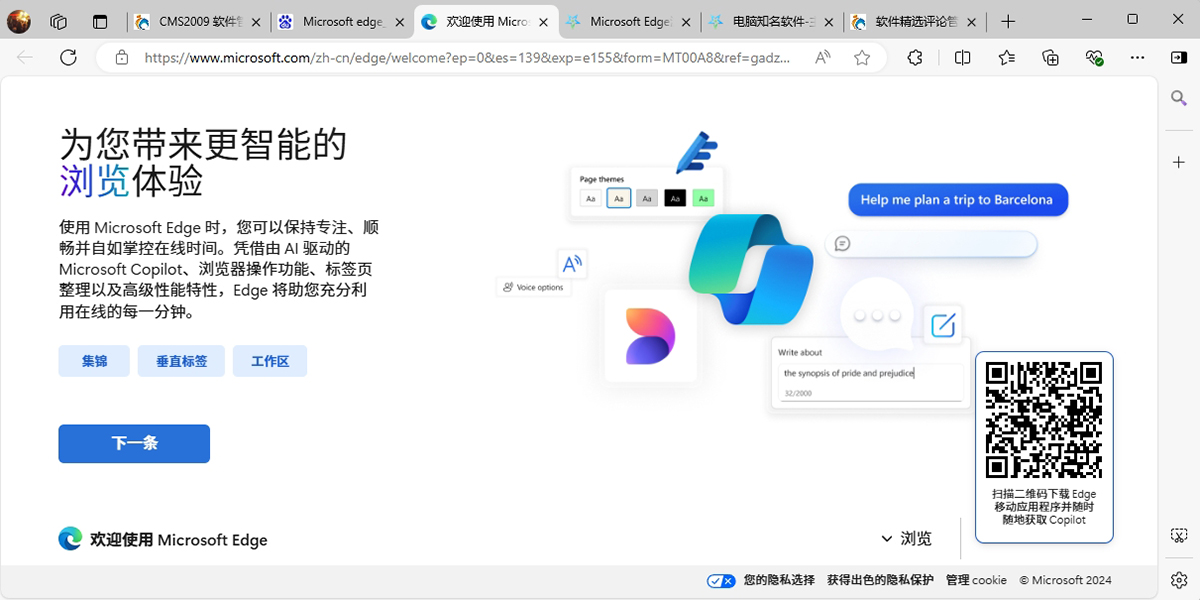Click the address bar URL field
The image size is (1200, 600).
[x=468, y=58]
